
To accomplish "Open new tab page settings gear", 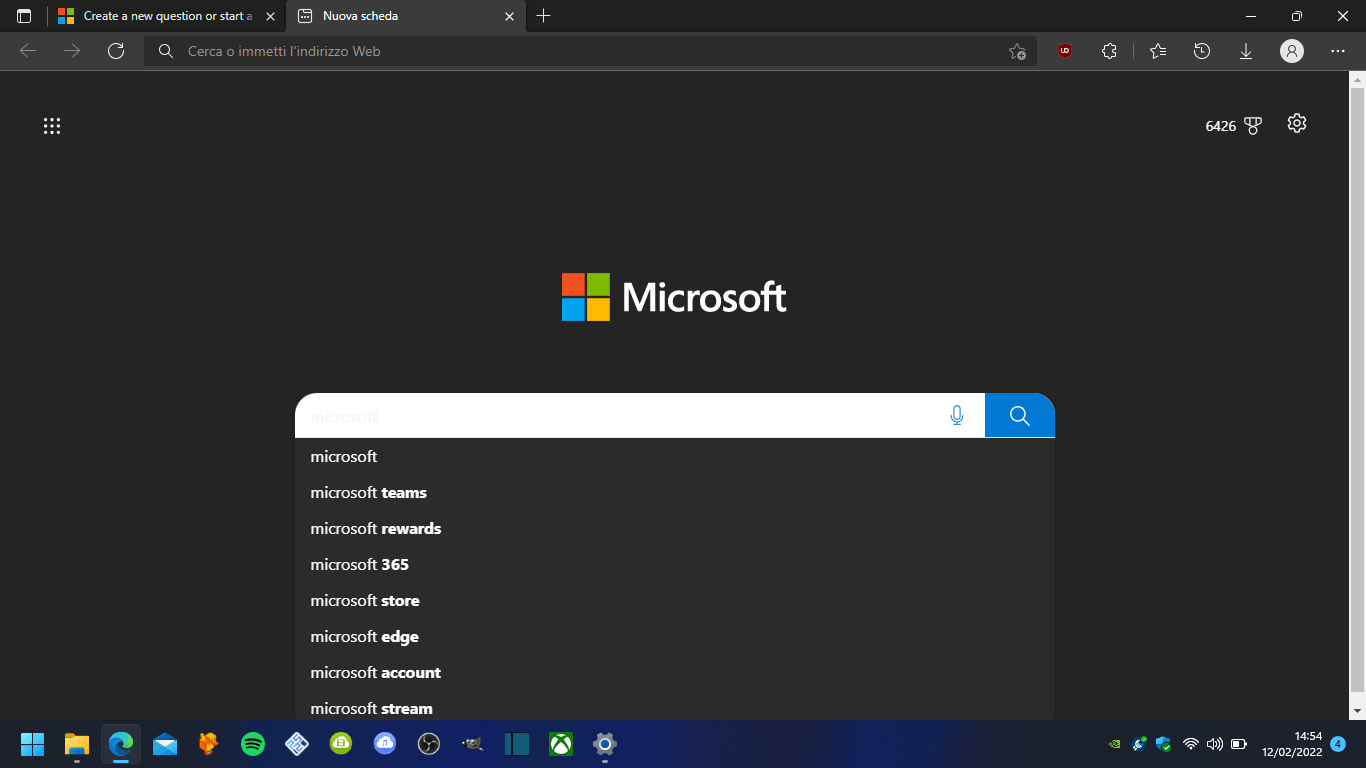I will (1297, 123).
